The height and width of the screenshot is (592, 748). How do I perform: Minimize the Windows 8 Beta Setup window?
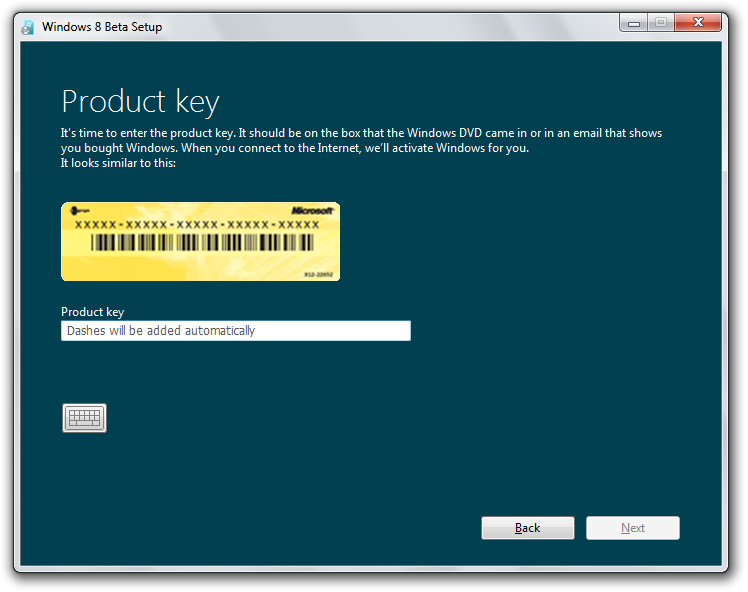[634, 22]
